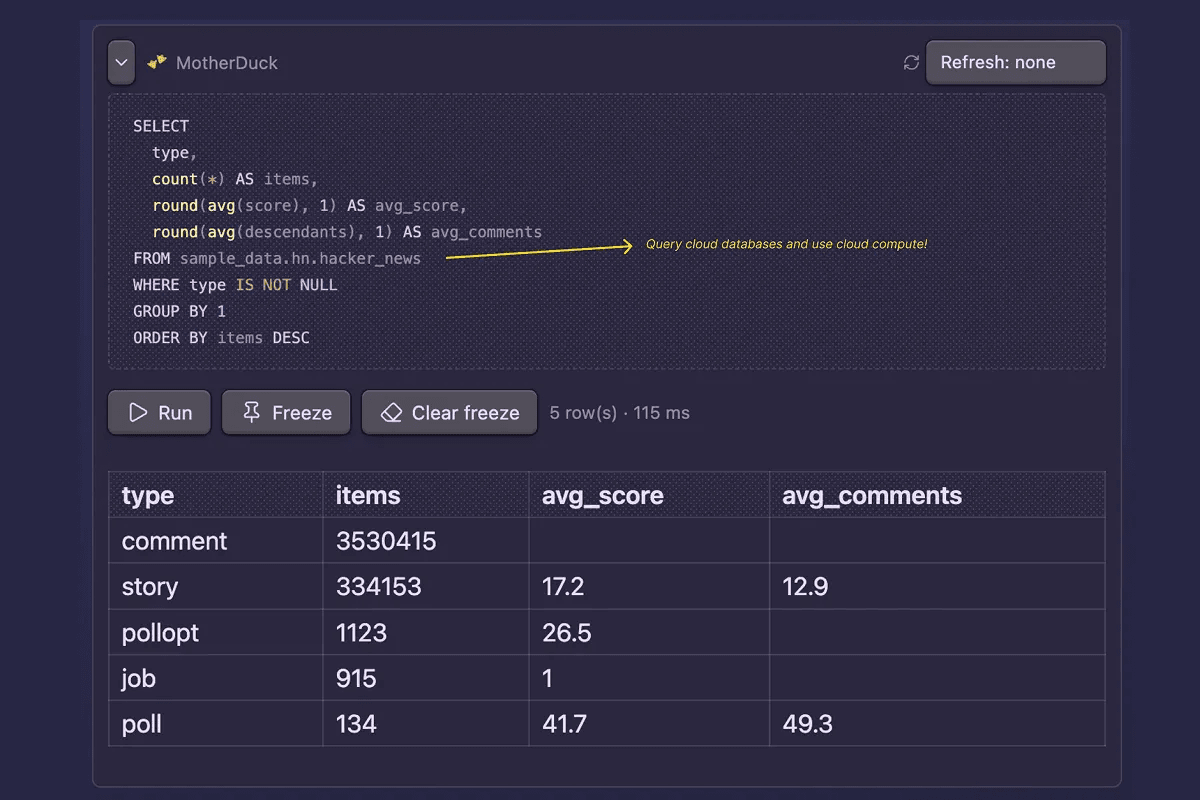Click the "MotherDuck" cell title

point(227,63)
